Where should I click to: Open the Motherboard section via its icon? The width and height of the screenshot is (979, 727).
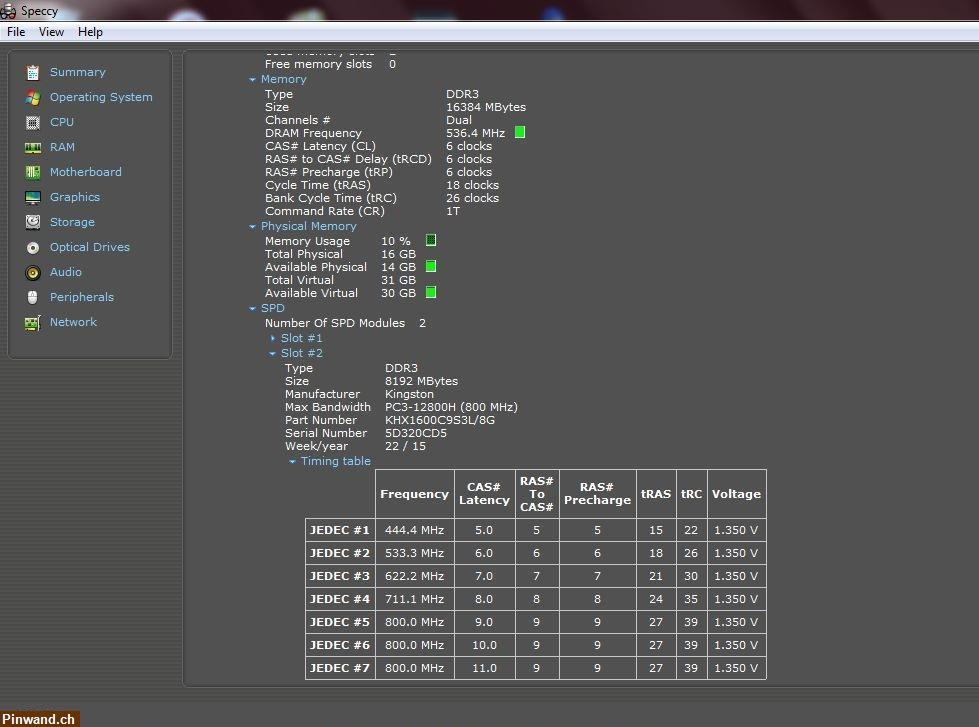[33, 172]
